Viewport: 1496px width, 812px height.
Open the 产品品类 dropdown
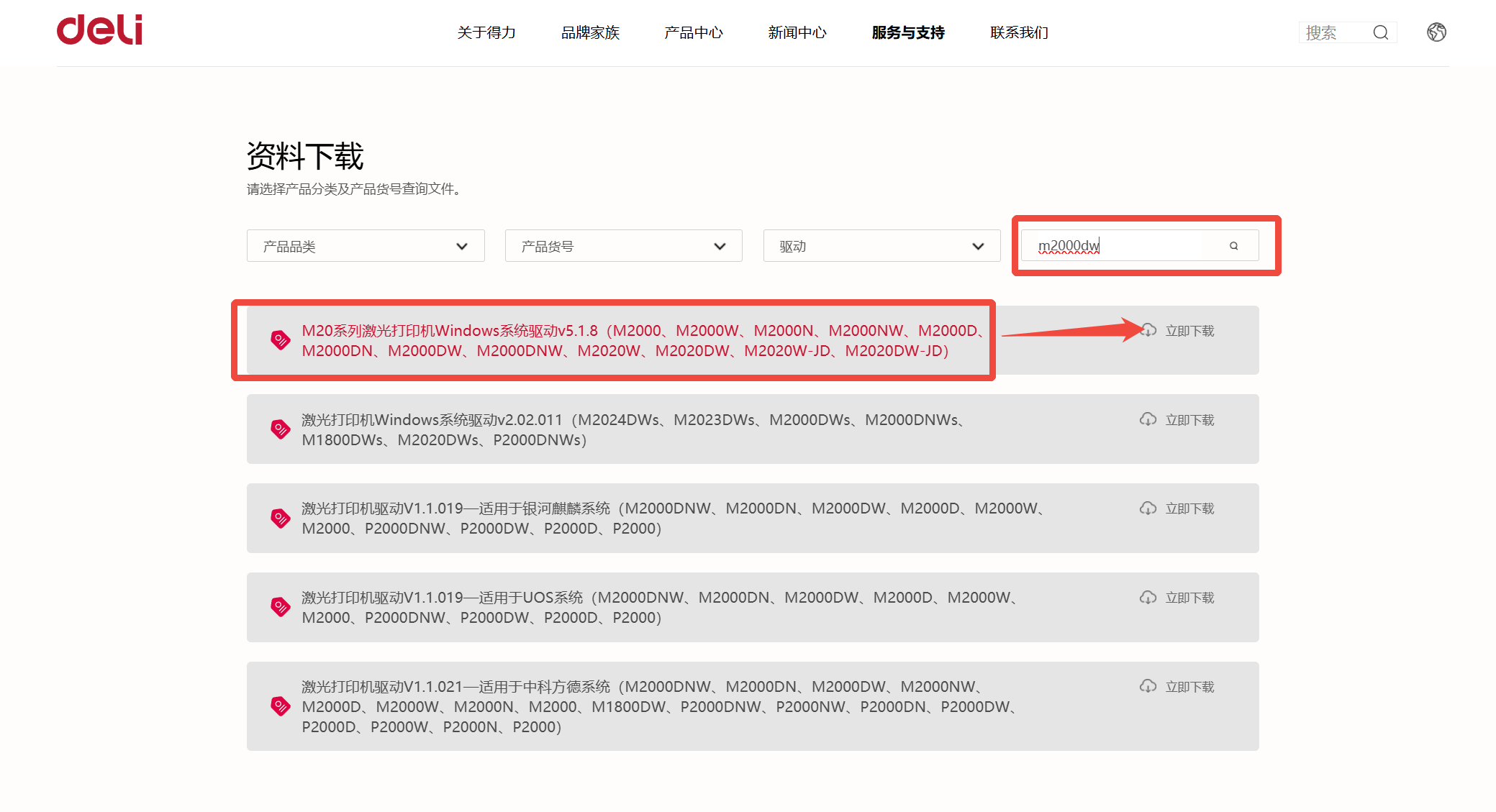click(366, 246)
